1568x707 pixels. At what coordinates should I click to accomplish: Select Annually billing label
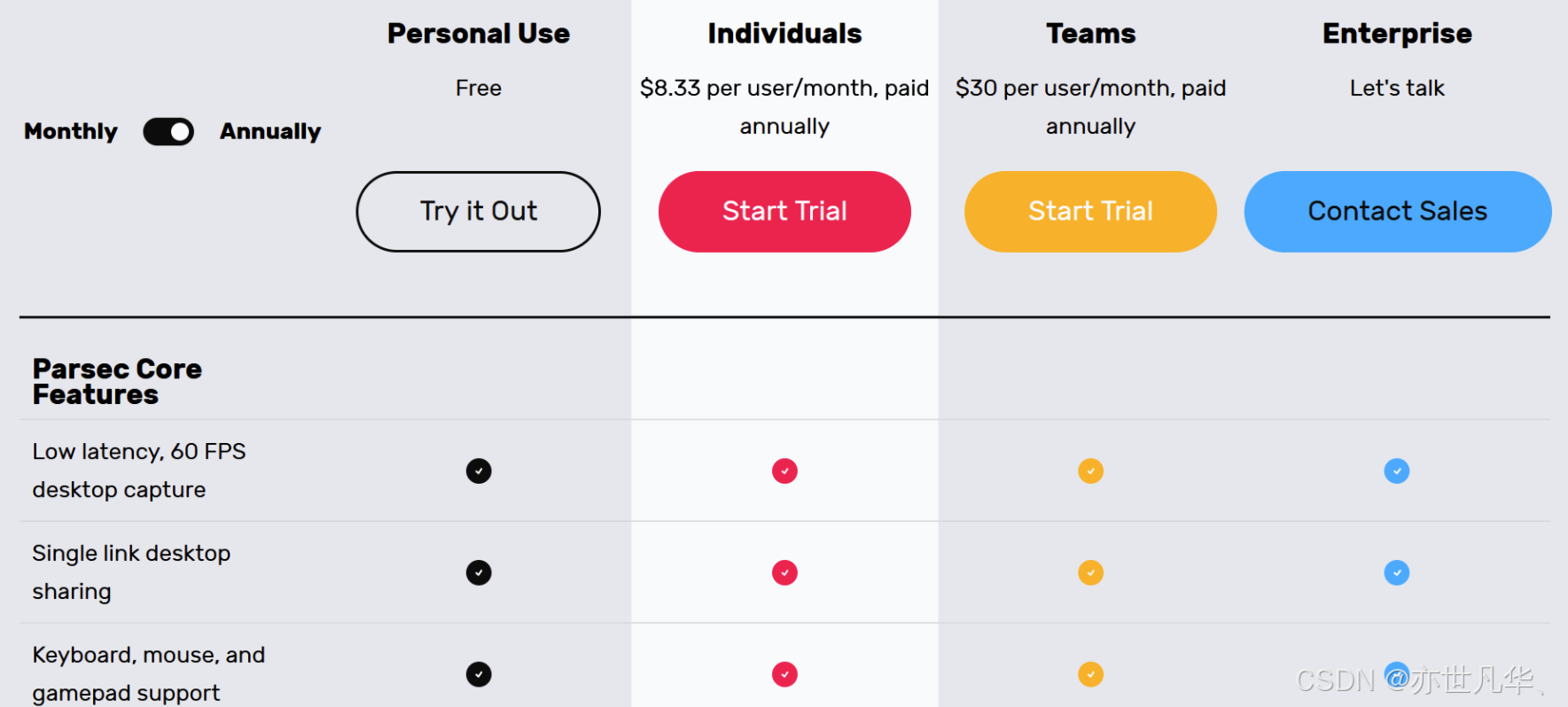point(270,131)
